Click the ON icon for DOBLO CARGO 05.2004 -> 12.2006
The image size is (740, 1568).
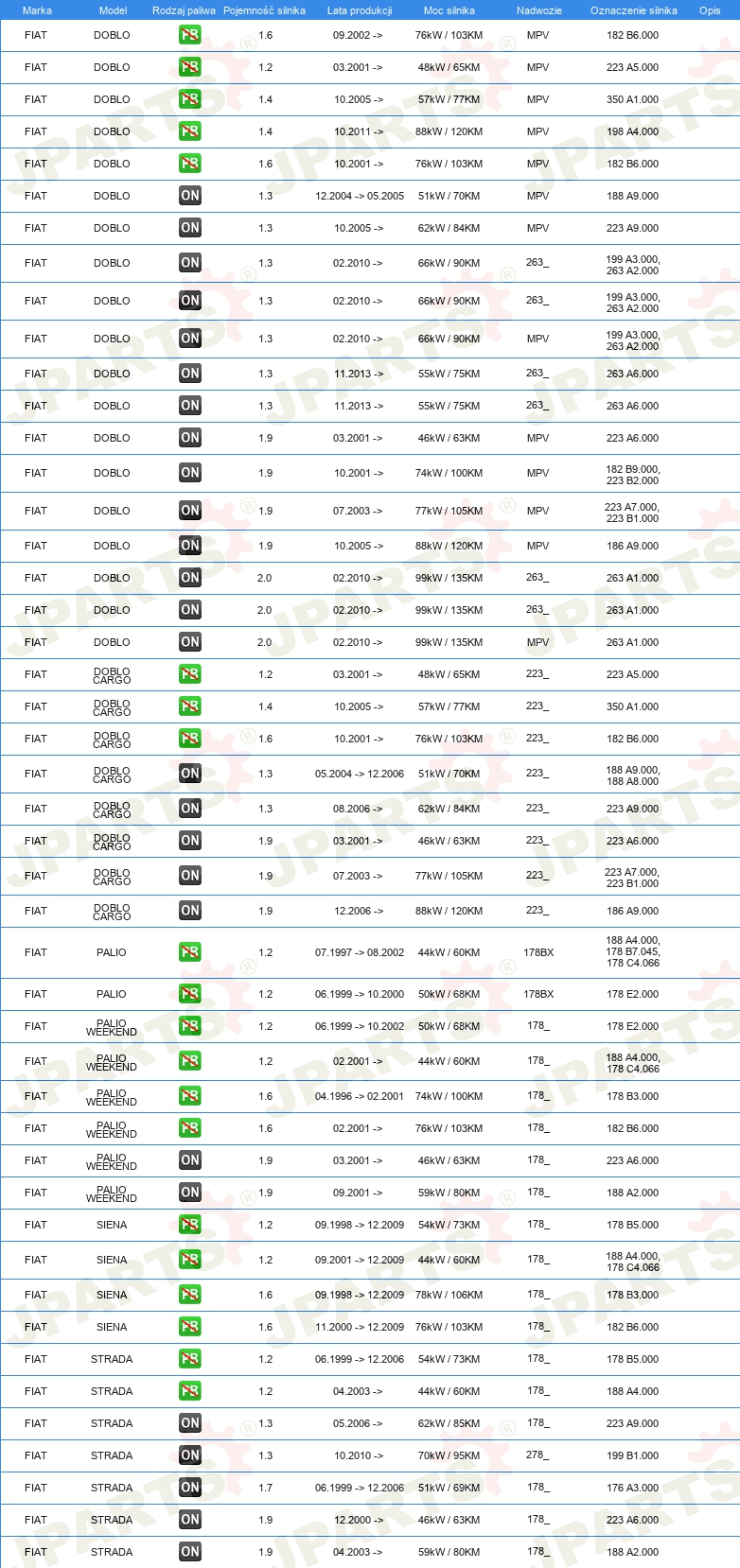click(x=190, y=774)
